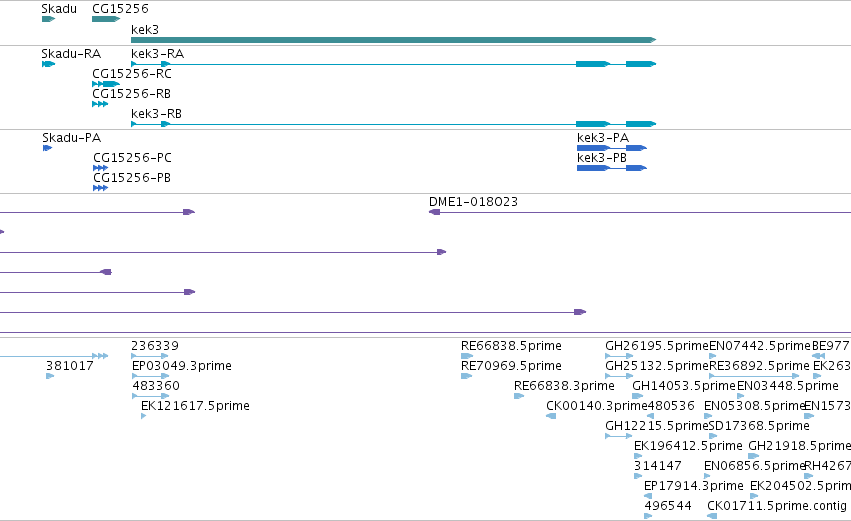The width and height of the screenshot is (851, 521).
Task: Click the GH26195.5prime EST label
Action: tap(657, 346)
